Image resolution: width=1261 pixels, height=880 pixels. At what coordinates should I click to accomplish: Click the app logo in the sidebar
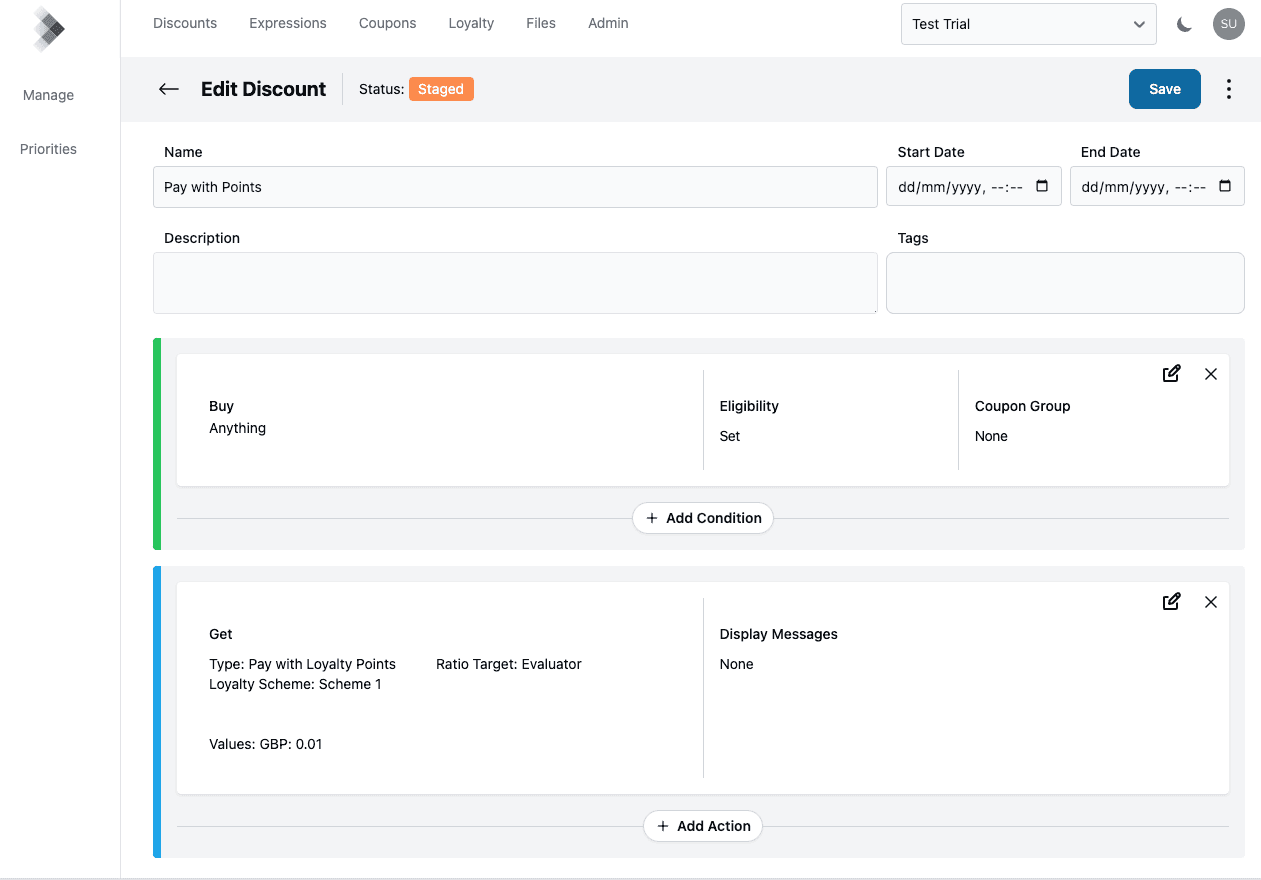(48, 29)
